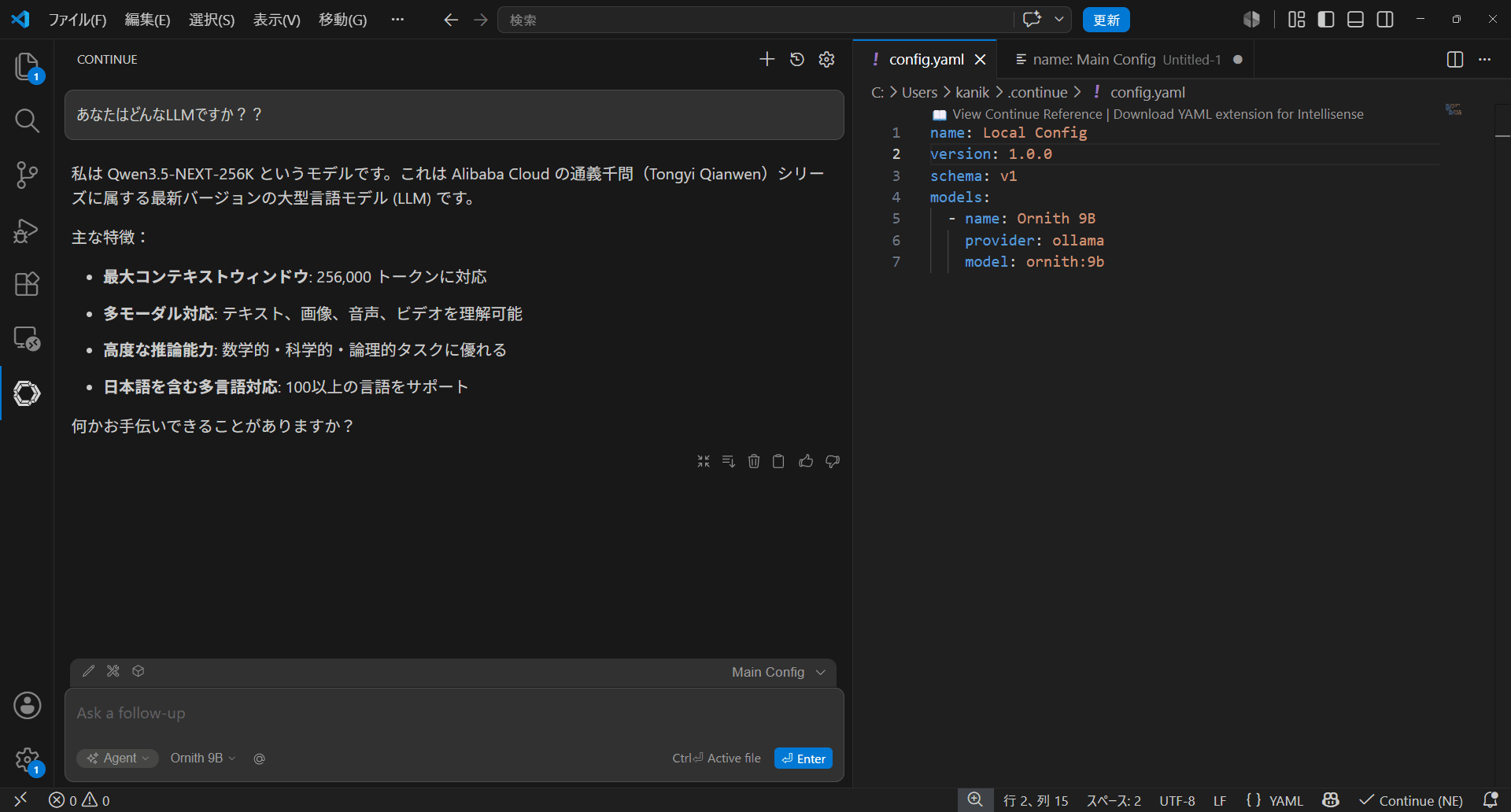Give thumbs up to the response
The height and width of the screenshot is (812, 1511).
point(806,461)
